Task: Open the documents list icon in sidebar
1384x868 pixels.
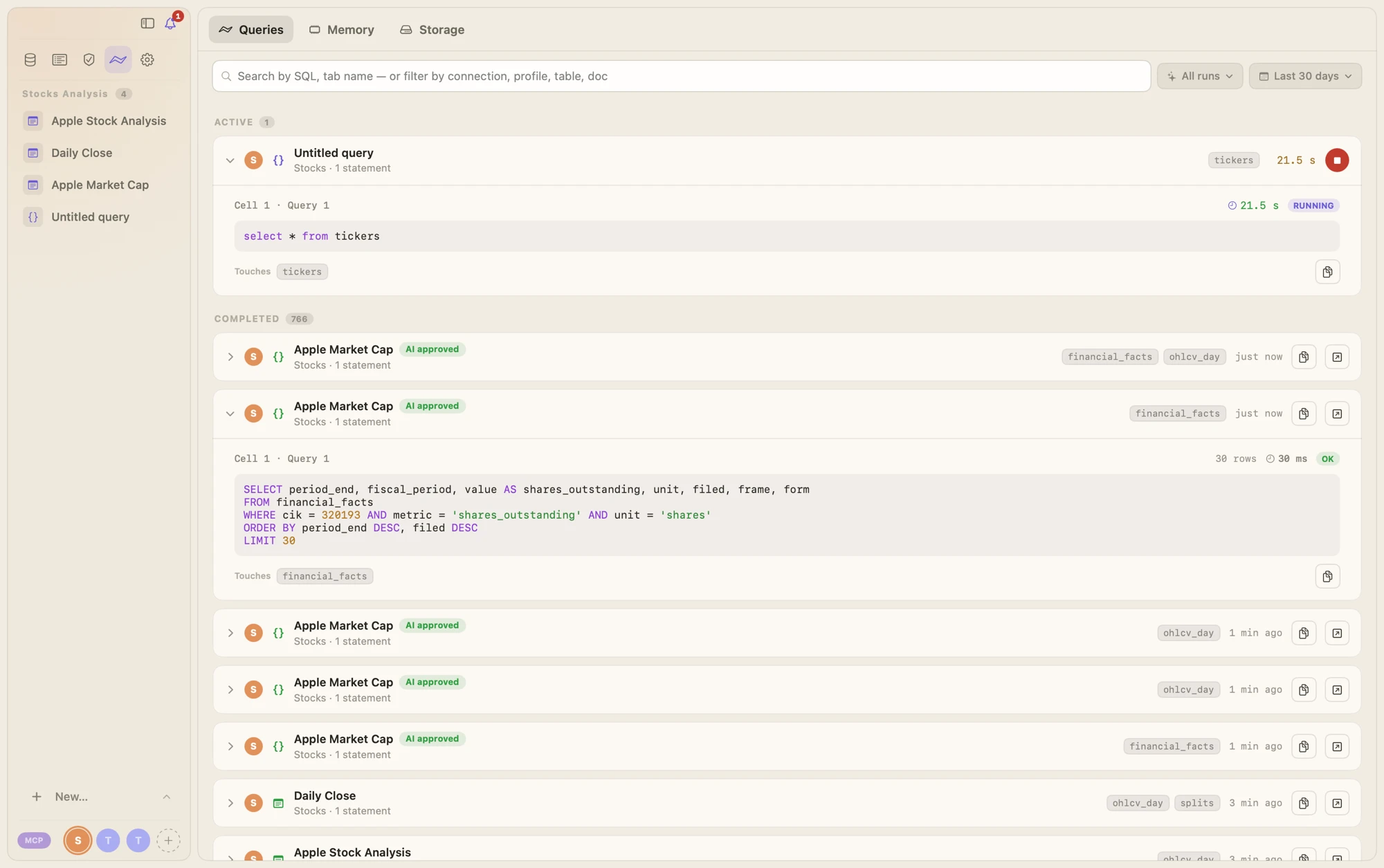Action: 60,59
